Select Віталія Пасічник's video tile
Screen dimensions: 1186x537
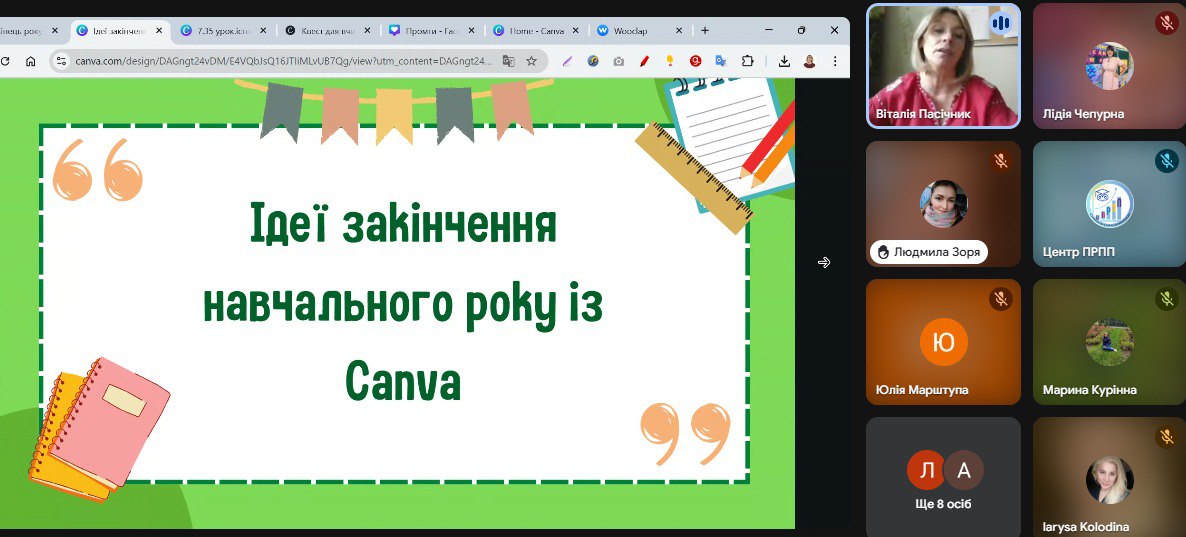pos(943,66)
